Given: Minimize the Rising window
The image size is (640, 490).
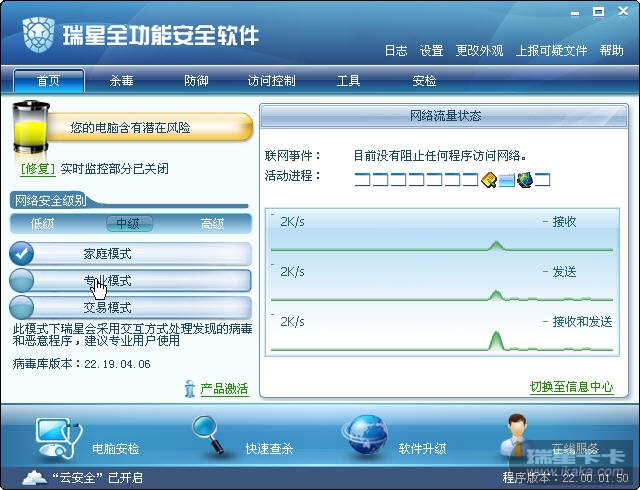Looking at the screenshot, I should click(x=575, y=12).
